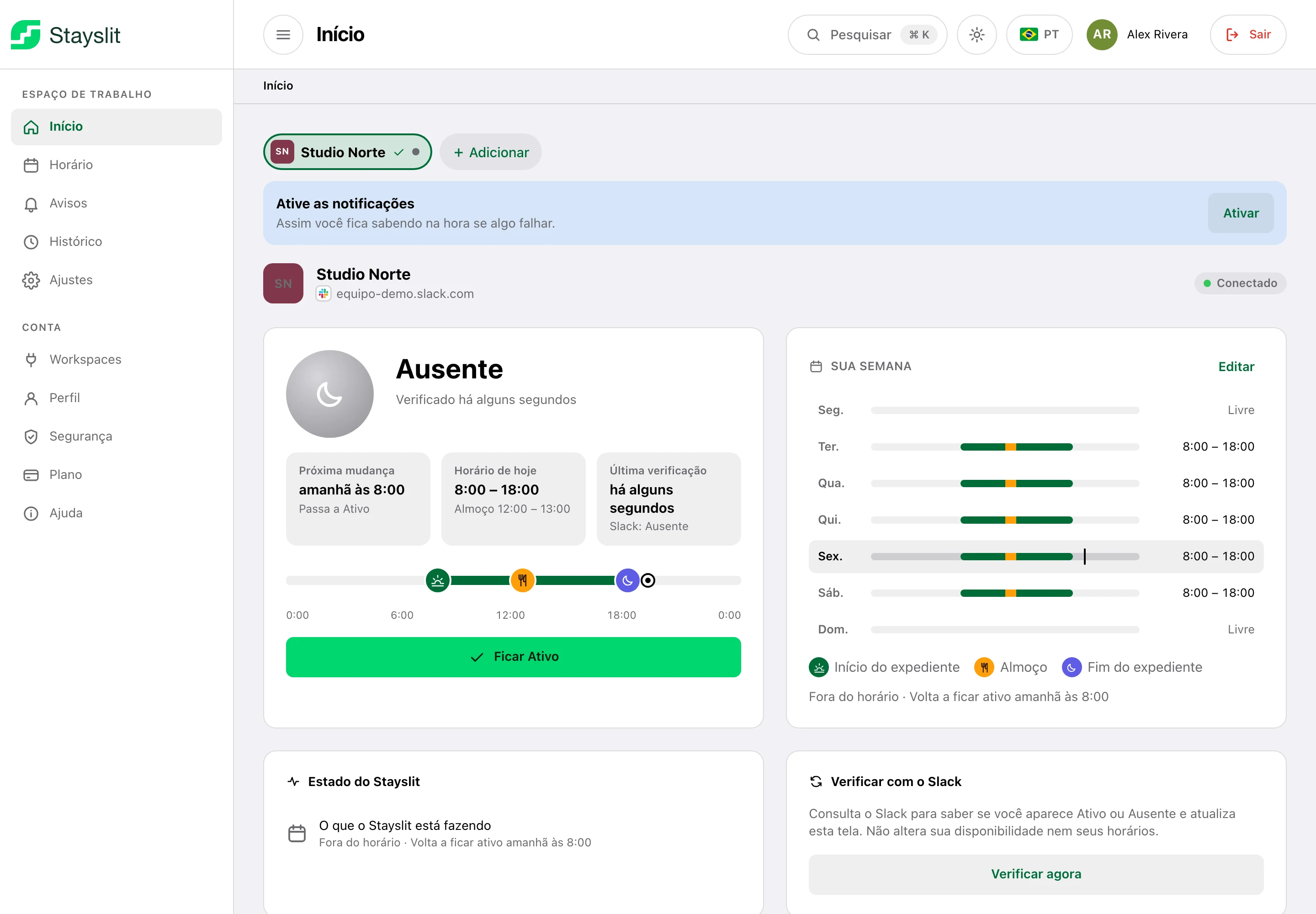The height and width of the screenshot is (914, 1316).
Task: Click Editar in Sua Semana
Action: point(1236,367)
